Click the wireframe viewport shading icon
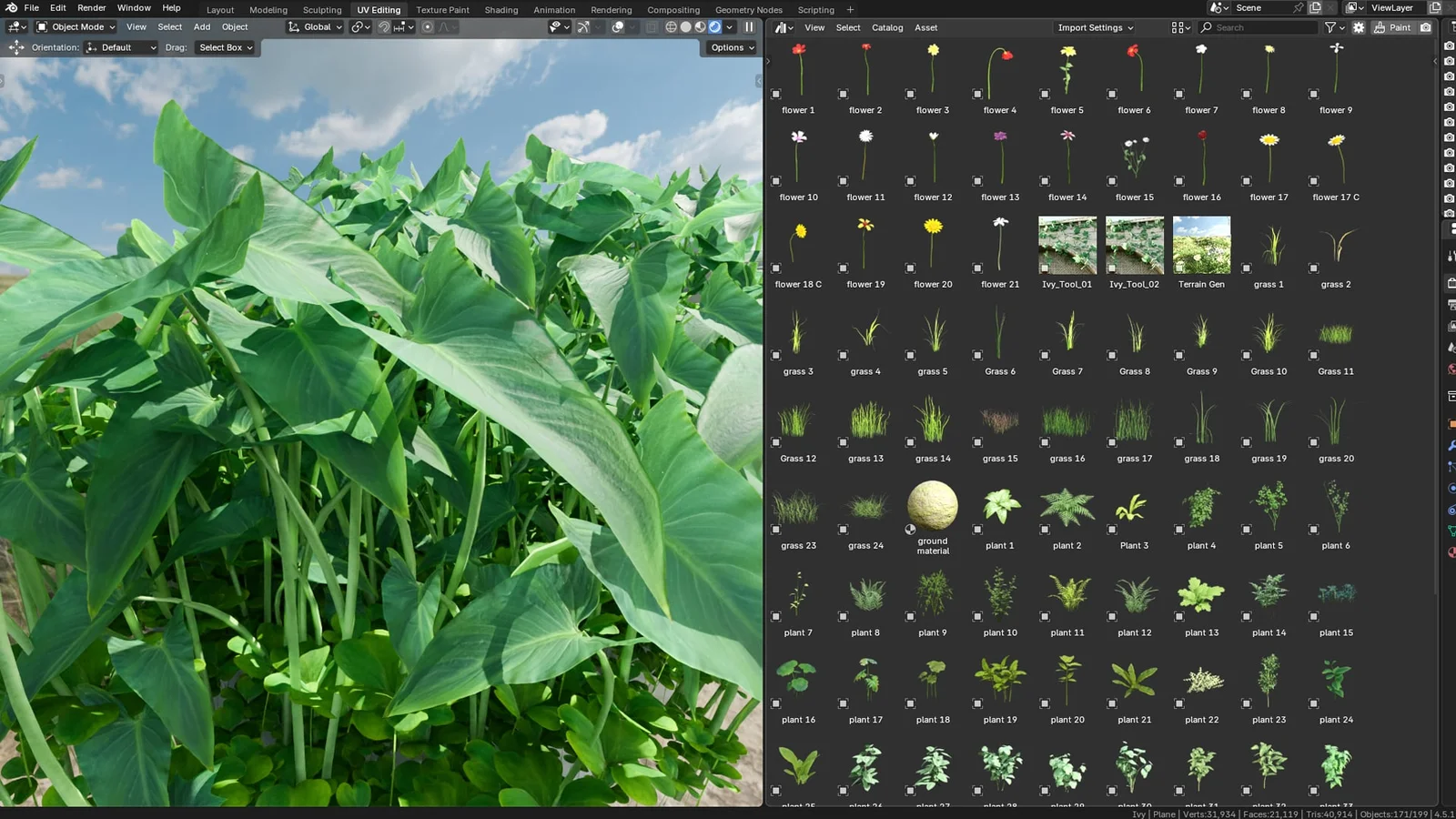 click(x=672, y=26)
